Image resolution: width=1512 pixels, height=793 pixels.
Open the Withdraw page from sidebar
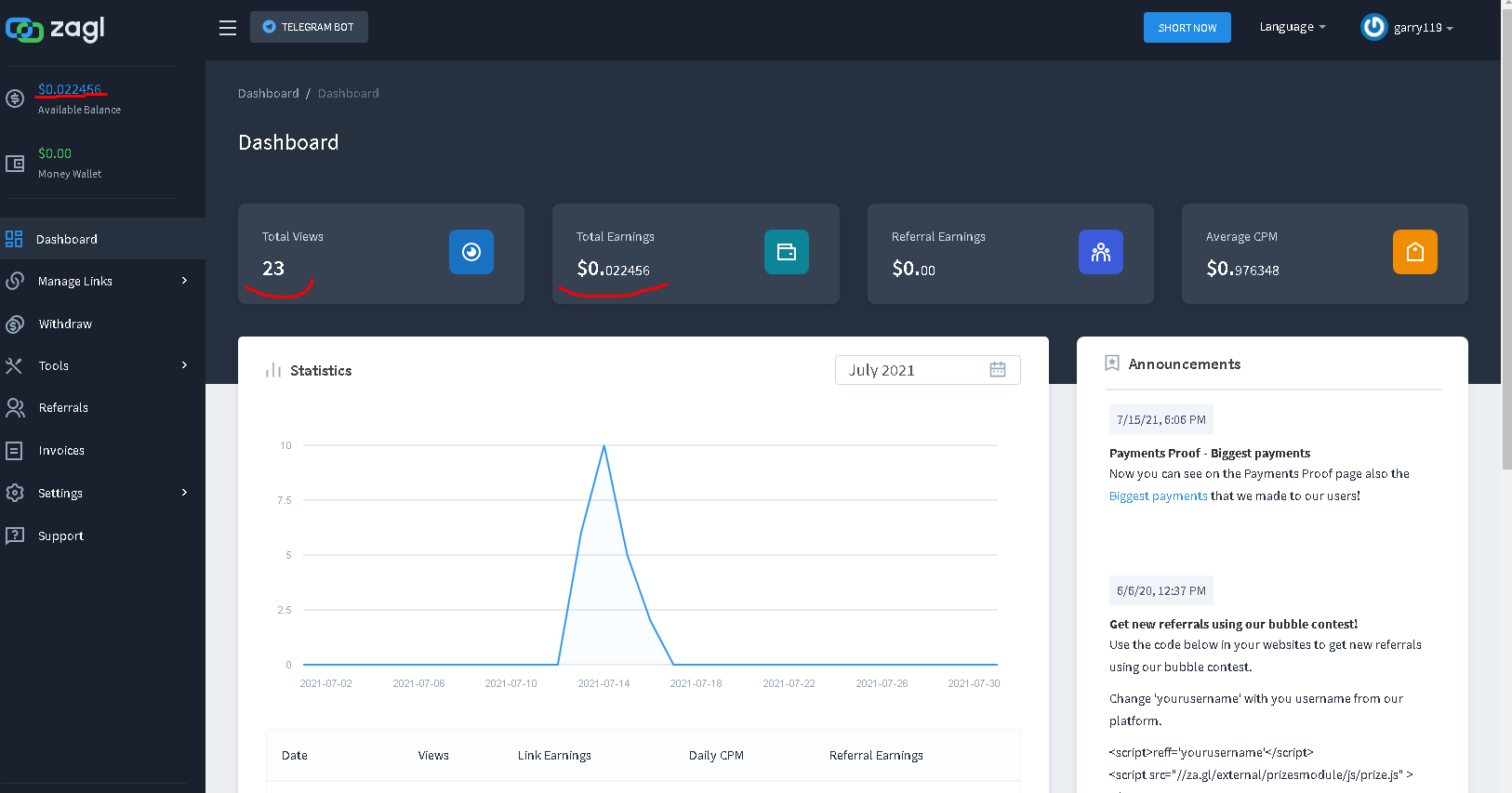click(65, 324)
